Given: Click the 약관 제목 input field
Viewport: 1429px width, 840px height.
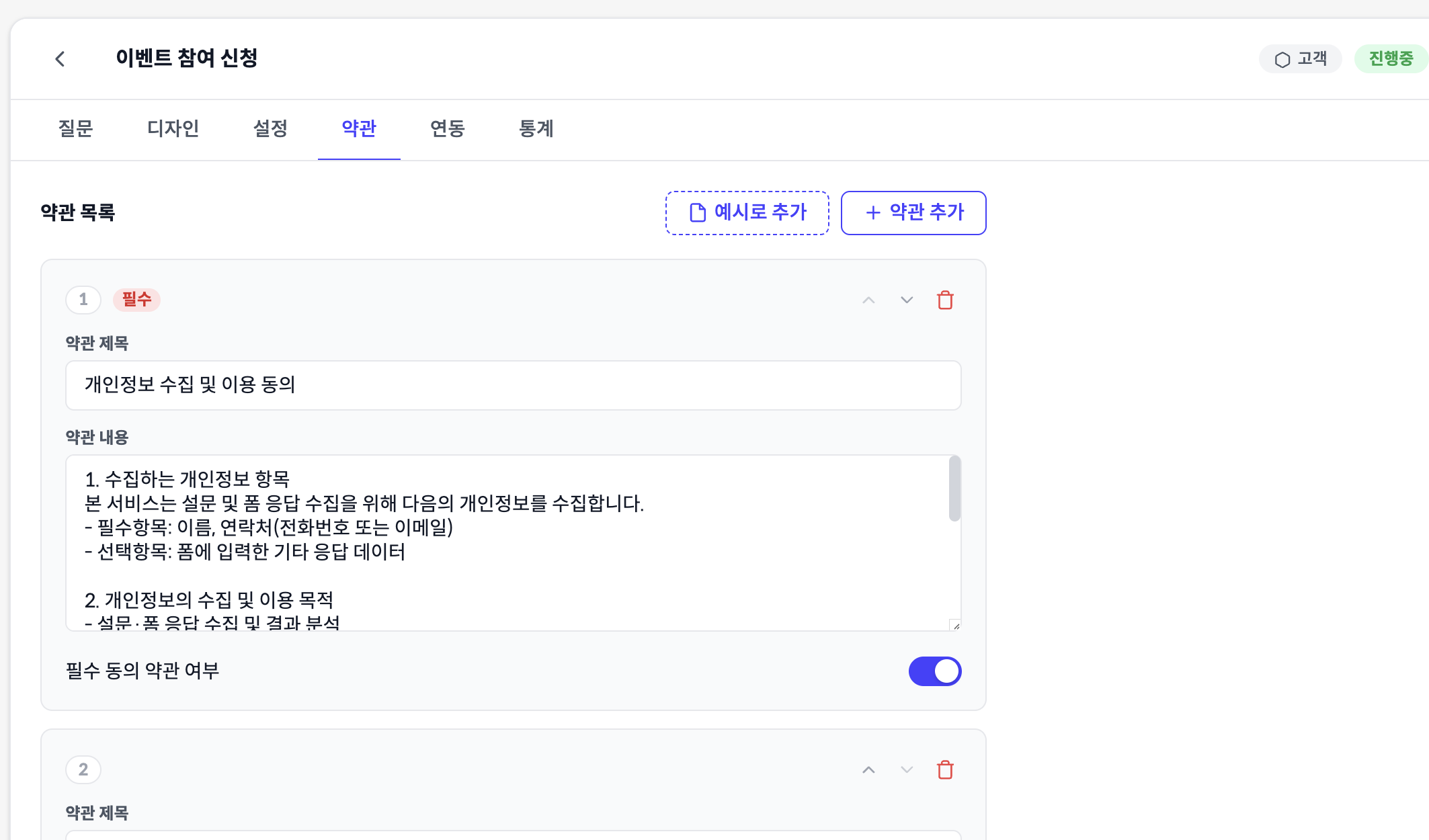Looking at the screenshot, I should pos(513,385).
